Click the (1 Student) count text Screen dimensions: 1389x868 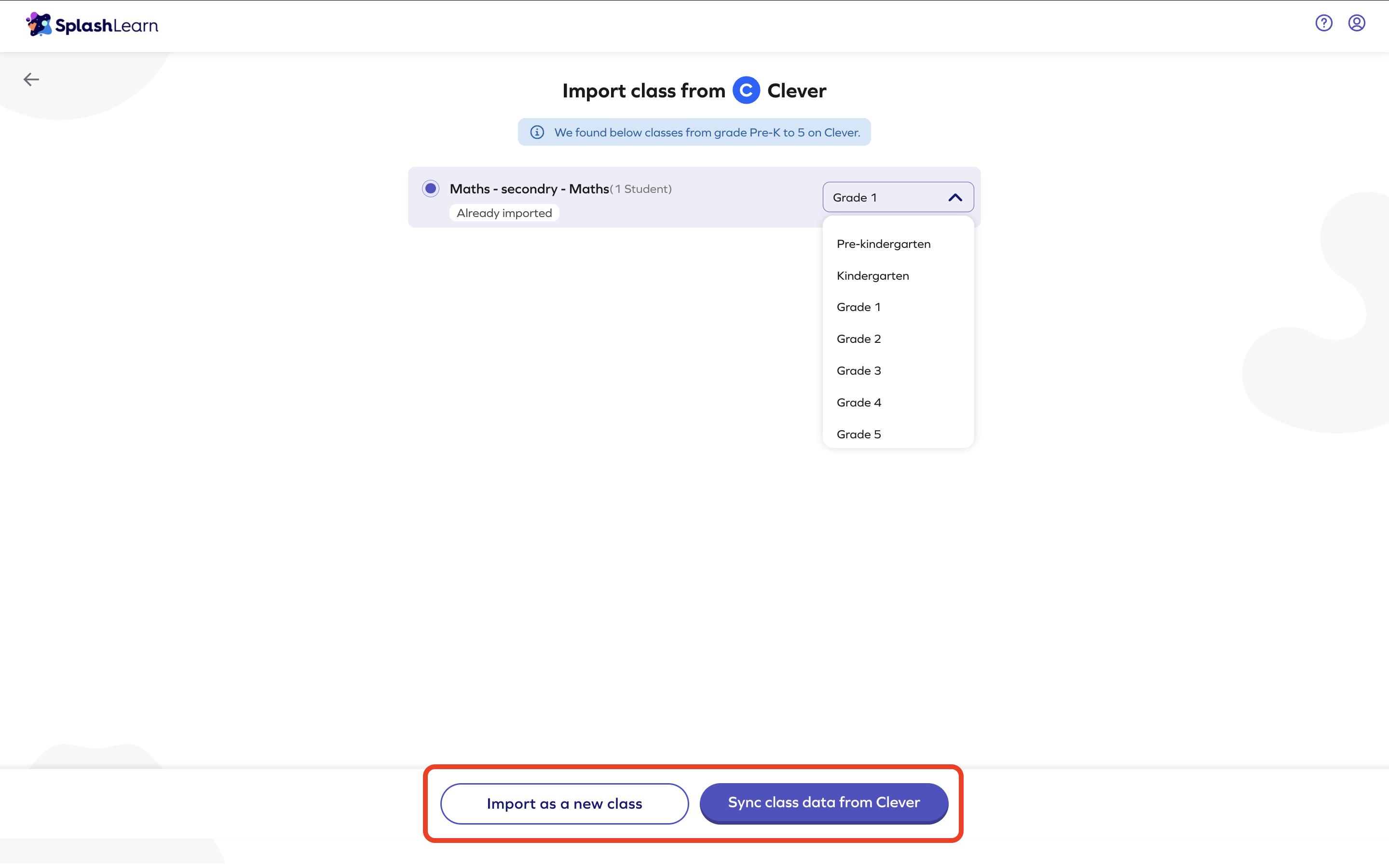pos(640,189)
